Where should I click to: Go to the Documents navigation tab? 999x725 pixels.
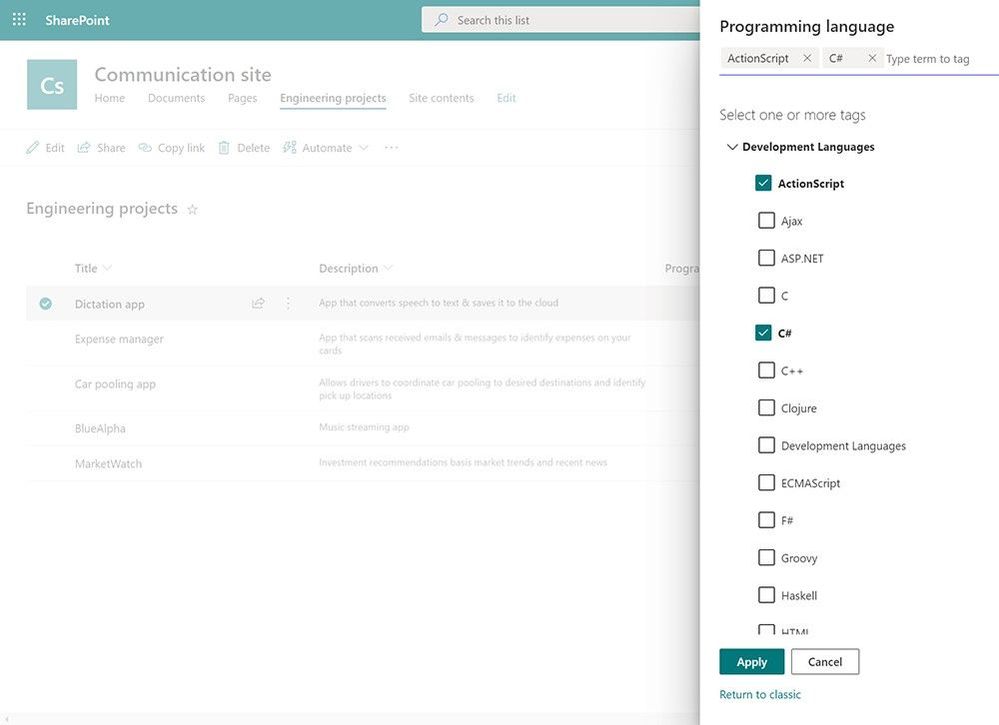[176, 98]
